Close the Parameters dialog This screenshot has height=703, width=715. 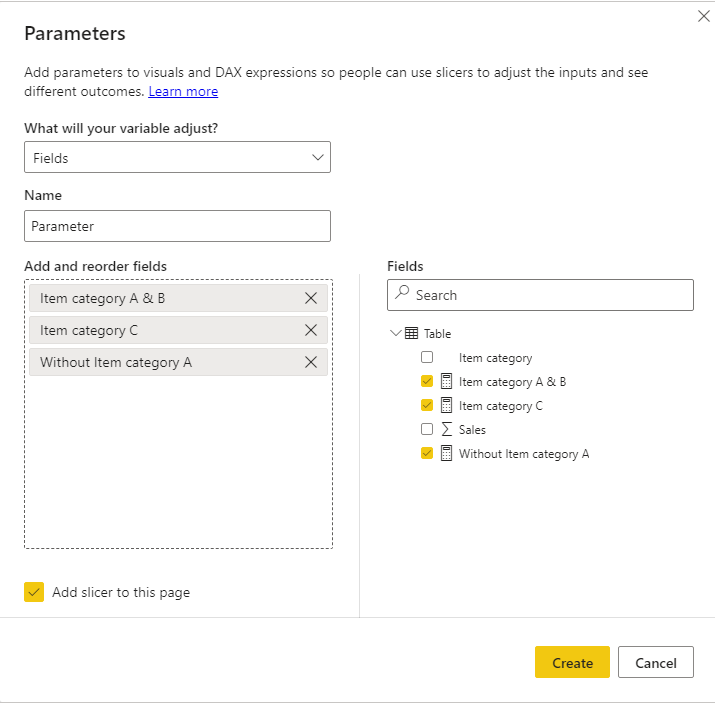704,16
